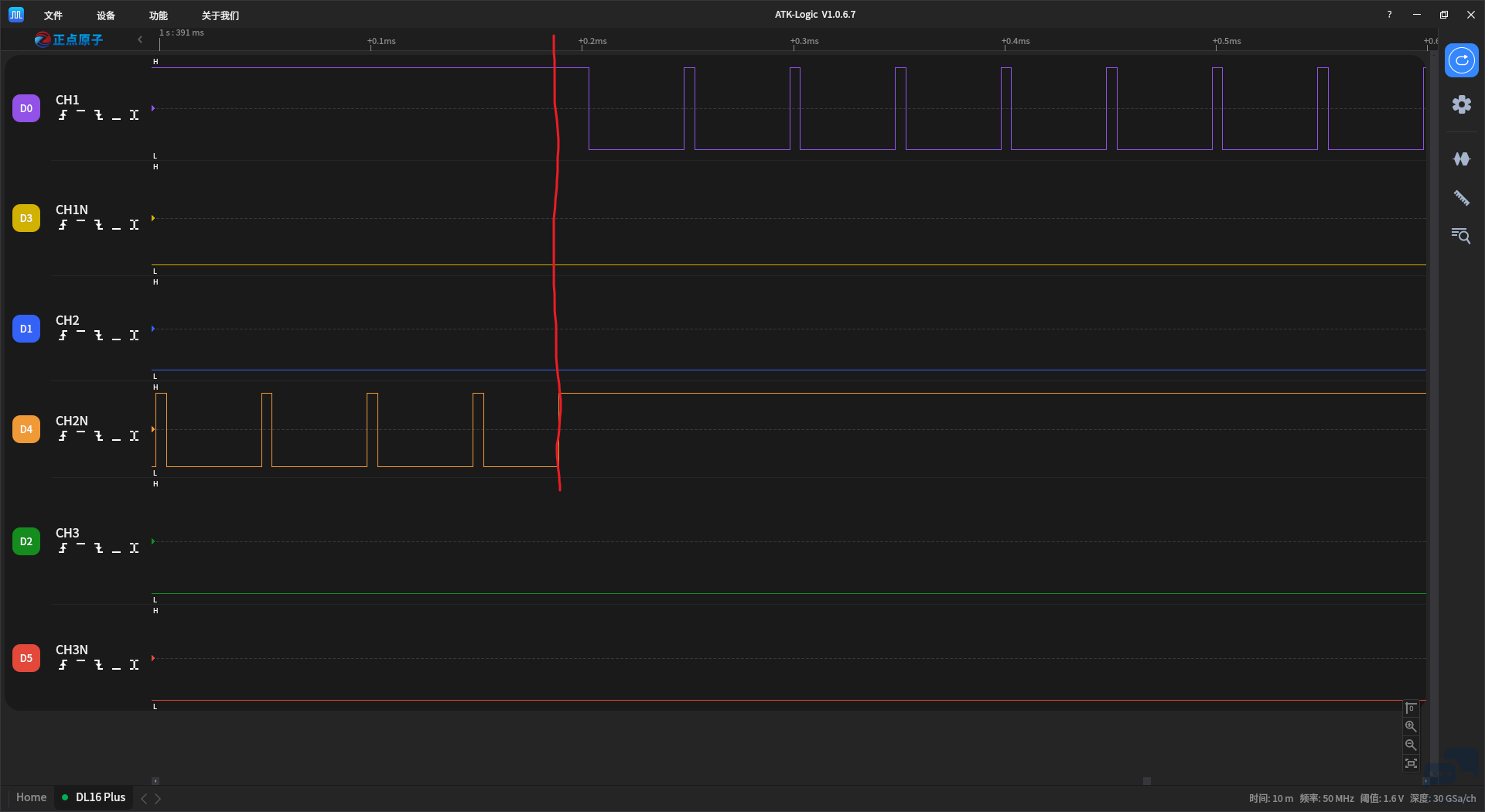Fit waveform to full screen view

[x=1411, y=764]
